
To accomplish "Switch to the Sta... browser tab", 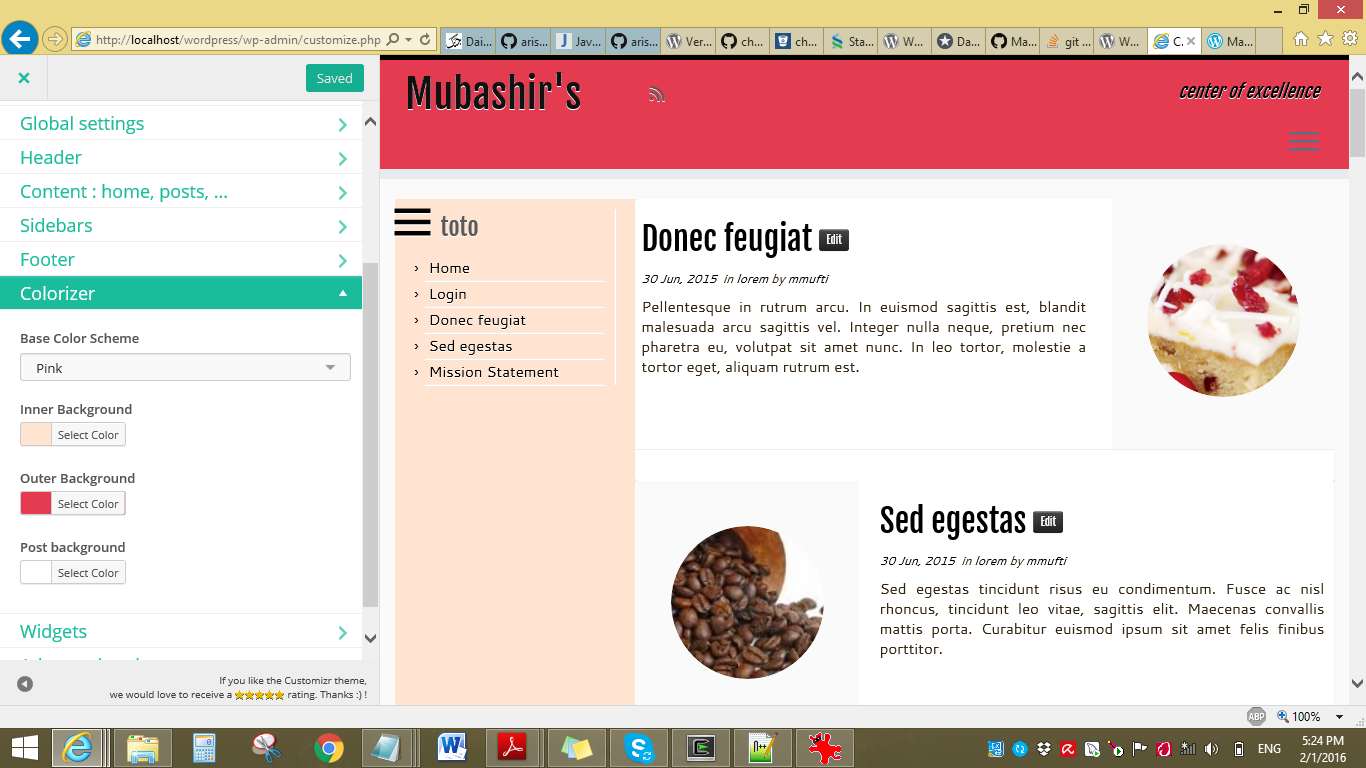I will point(852,41).
